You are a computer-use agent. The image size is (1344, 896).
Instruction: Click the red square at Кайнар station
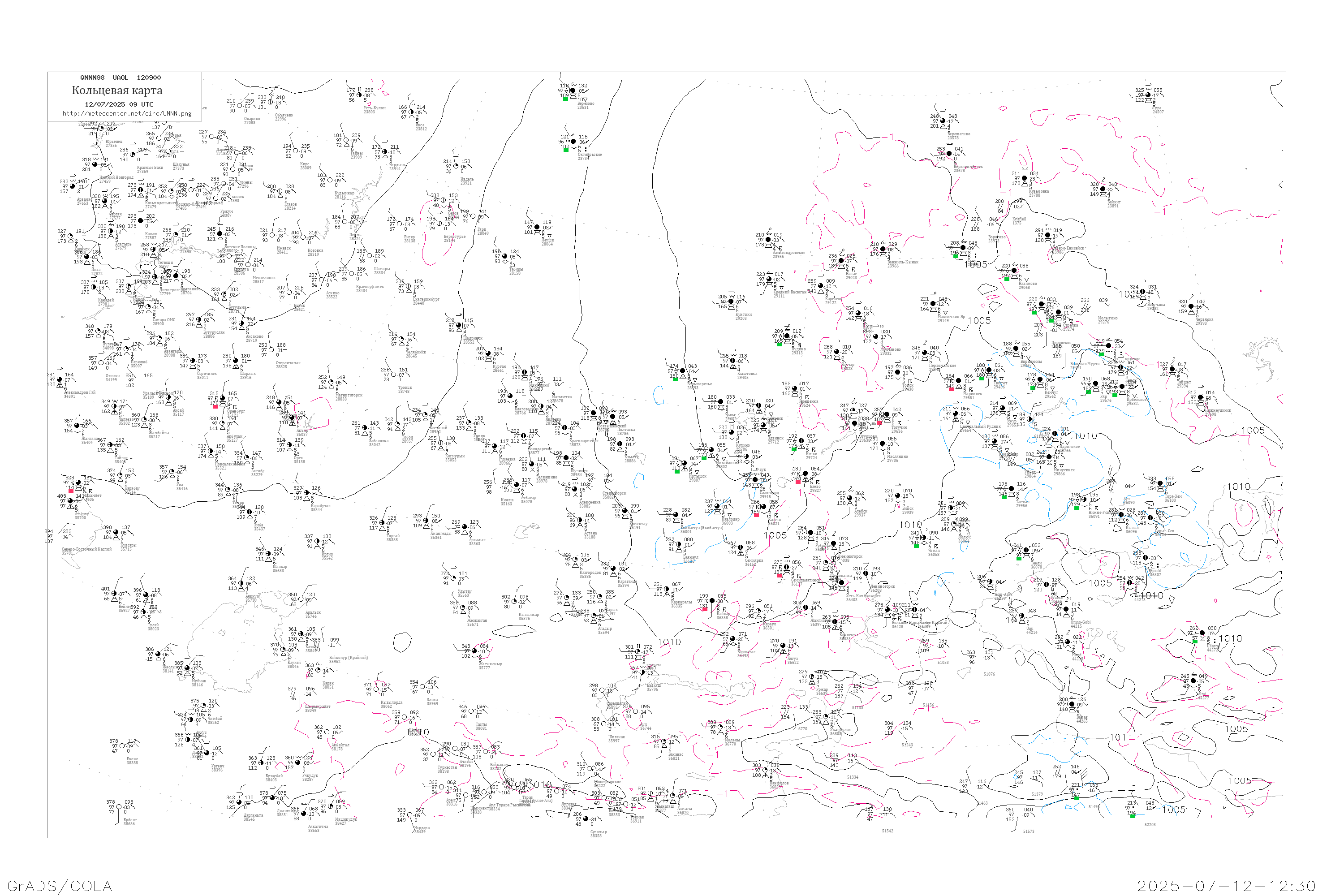(x=705, y=609)
